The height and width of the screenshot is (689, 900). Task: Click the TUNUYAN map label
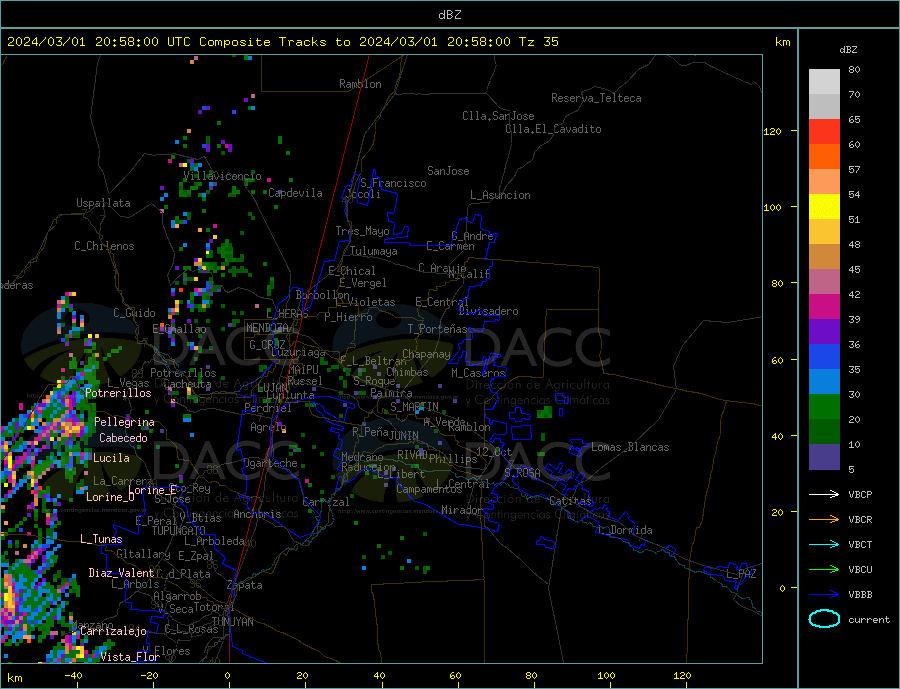pyautogui.click(x=232, y=622)
